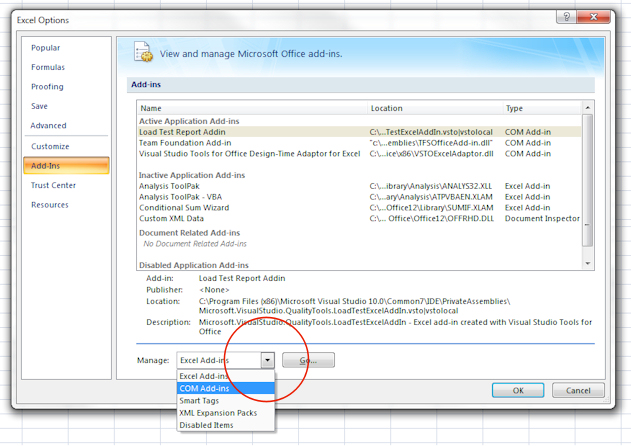Viewport: 631px width, 446px height.
Task: Click the Cancel button
Action: coord(578,390)
